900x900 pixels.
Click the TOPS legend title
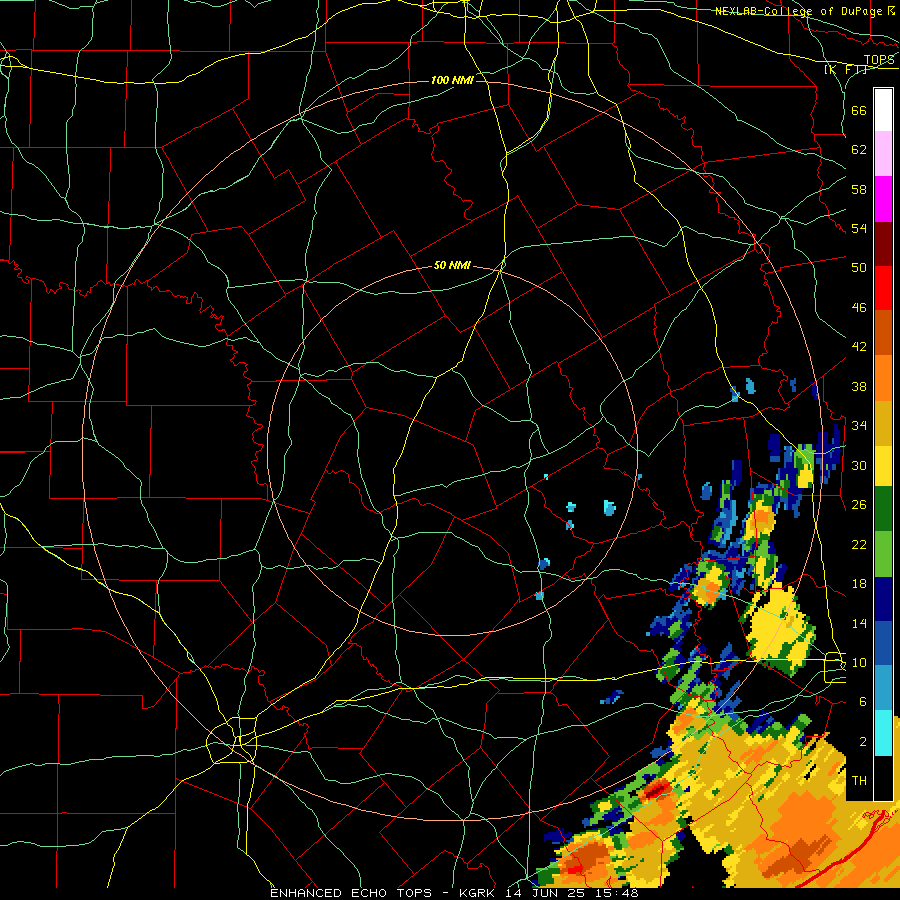click(x=879, y=60)
